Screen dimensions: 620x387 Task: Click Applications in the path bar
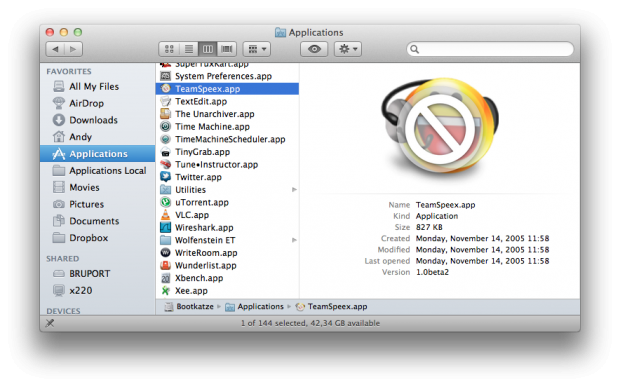click(x=255, y=306)
